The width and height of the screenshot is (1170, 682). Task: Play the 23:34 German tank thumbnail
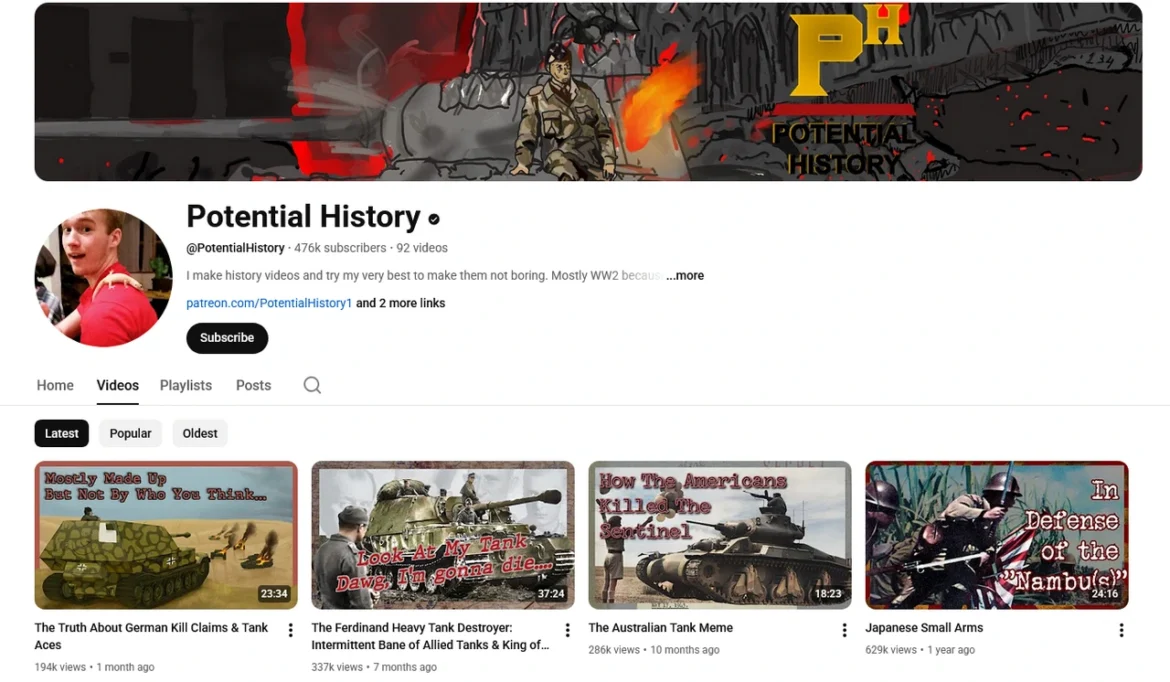166,535
